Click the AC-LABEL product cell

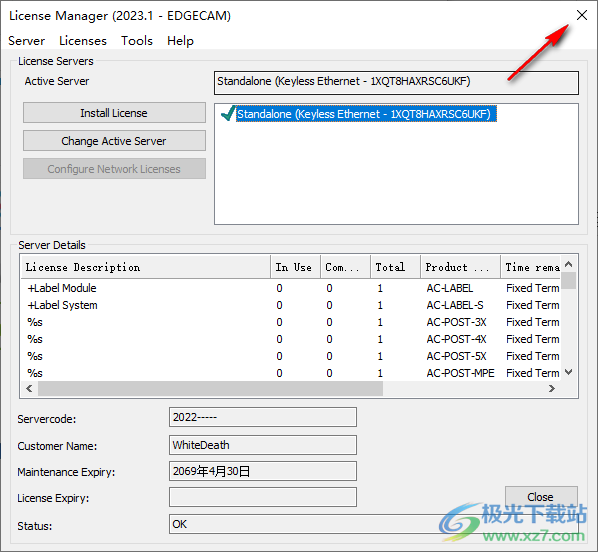click(450, 288)
